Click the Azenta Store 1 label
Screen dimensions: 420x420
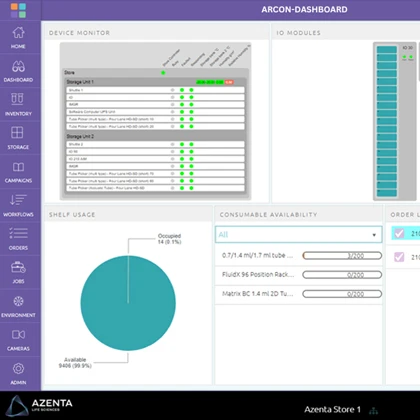[x=332, y=409]
